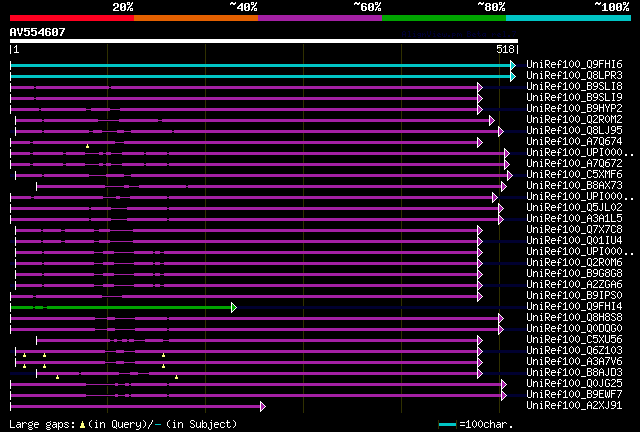Viewport: 640px width, 432px height.
Task: Click the purple B9IPS0 alignment bar
Action: 244,296
